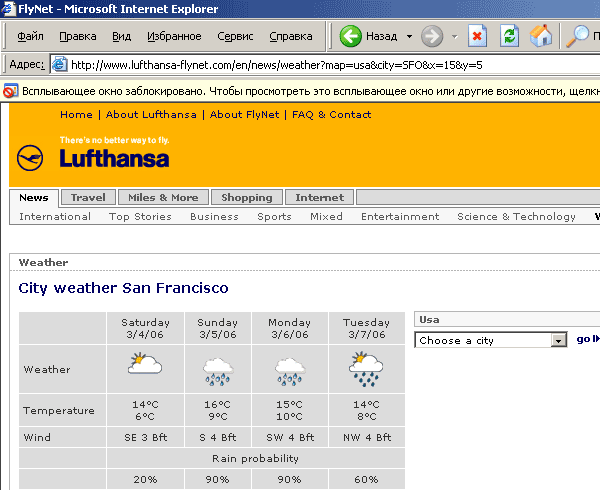The height and width of the screenshot is (490, 600).
Task: Click the 60% rain probability value
Action: (367, 479)
